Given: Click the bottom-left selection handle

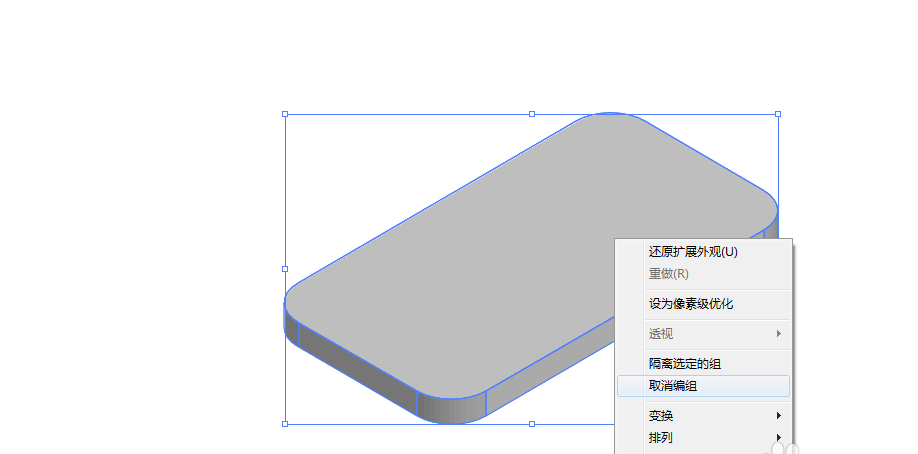Looking at the screenshot, I should pyautogui.click(x=285, y=424).
